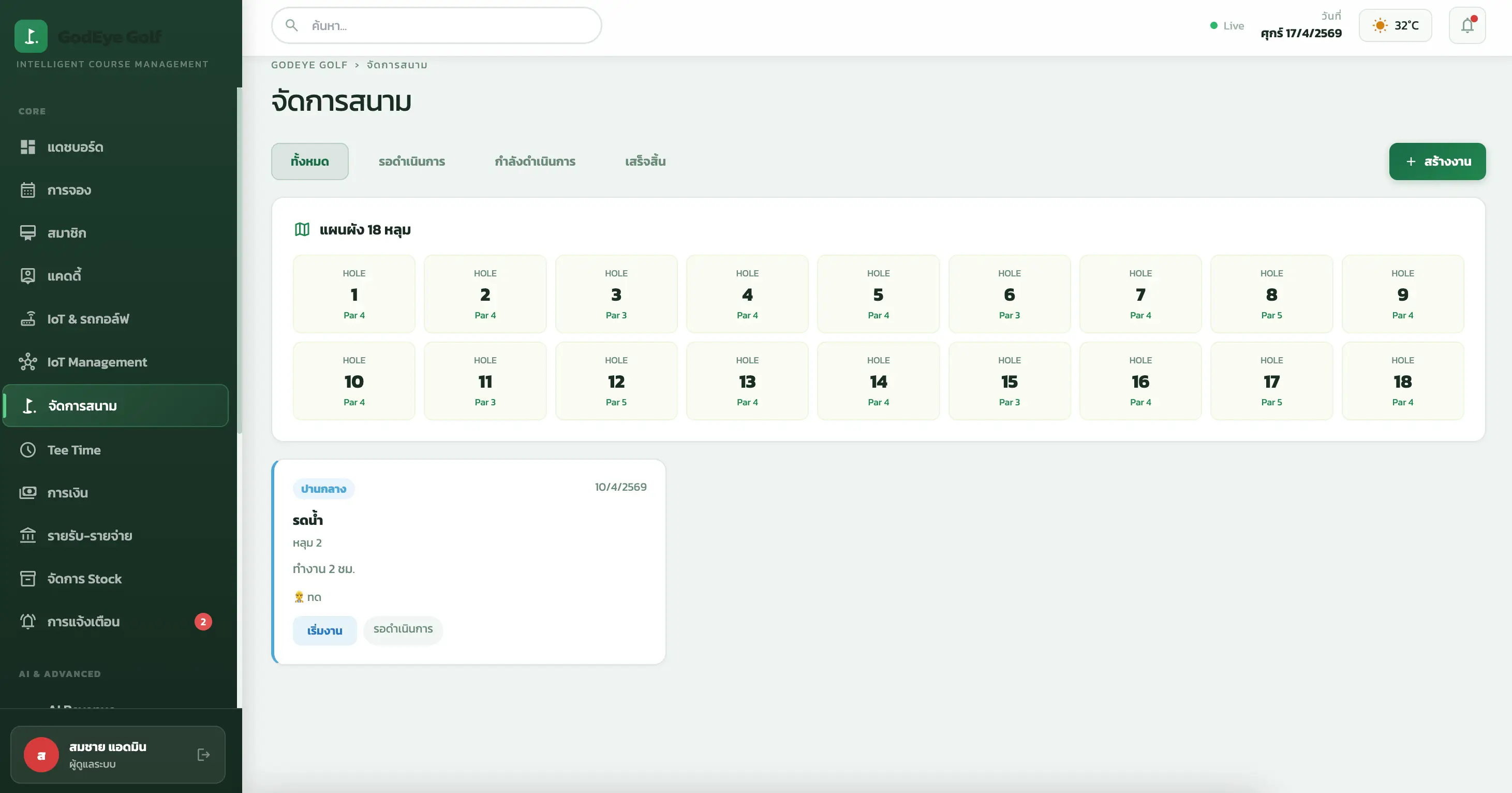
Task: Open the แดชบอร์ด dashboard grid icon
Action: 27,146
